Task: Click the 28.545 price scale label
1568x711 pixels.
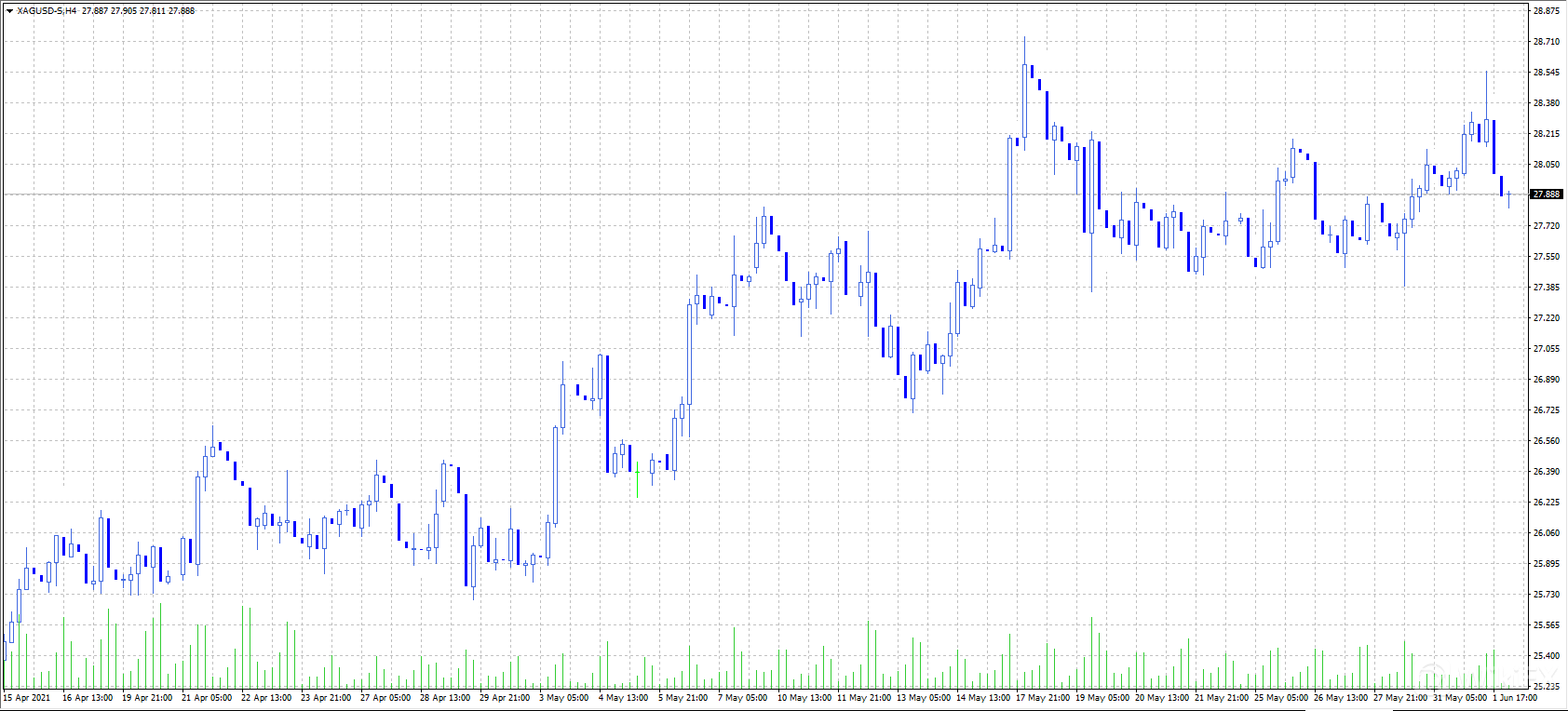Action: (1547, 73)
